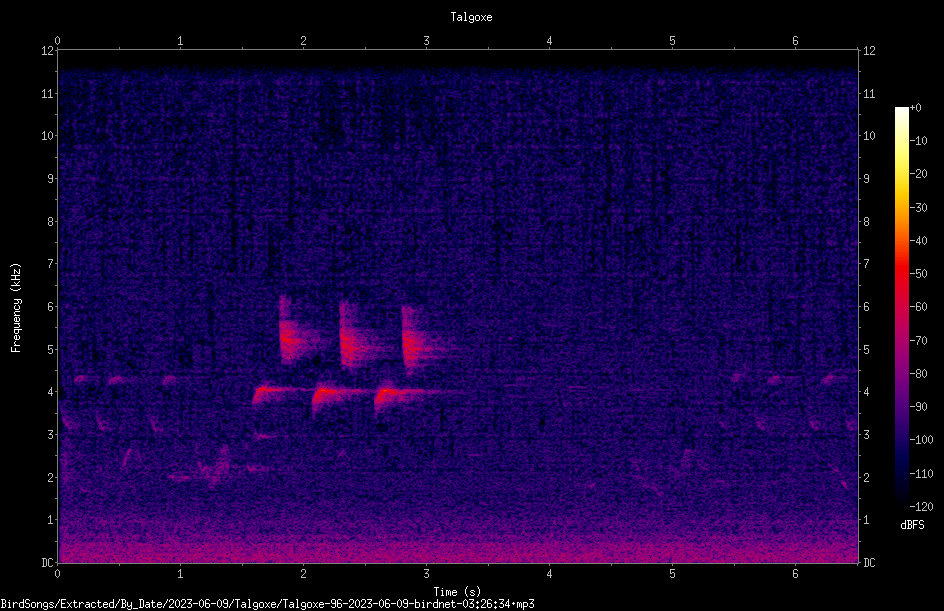Click the 6 kHz tick on right axis

[x=866, y=306]
